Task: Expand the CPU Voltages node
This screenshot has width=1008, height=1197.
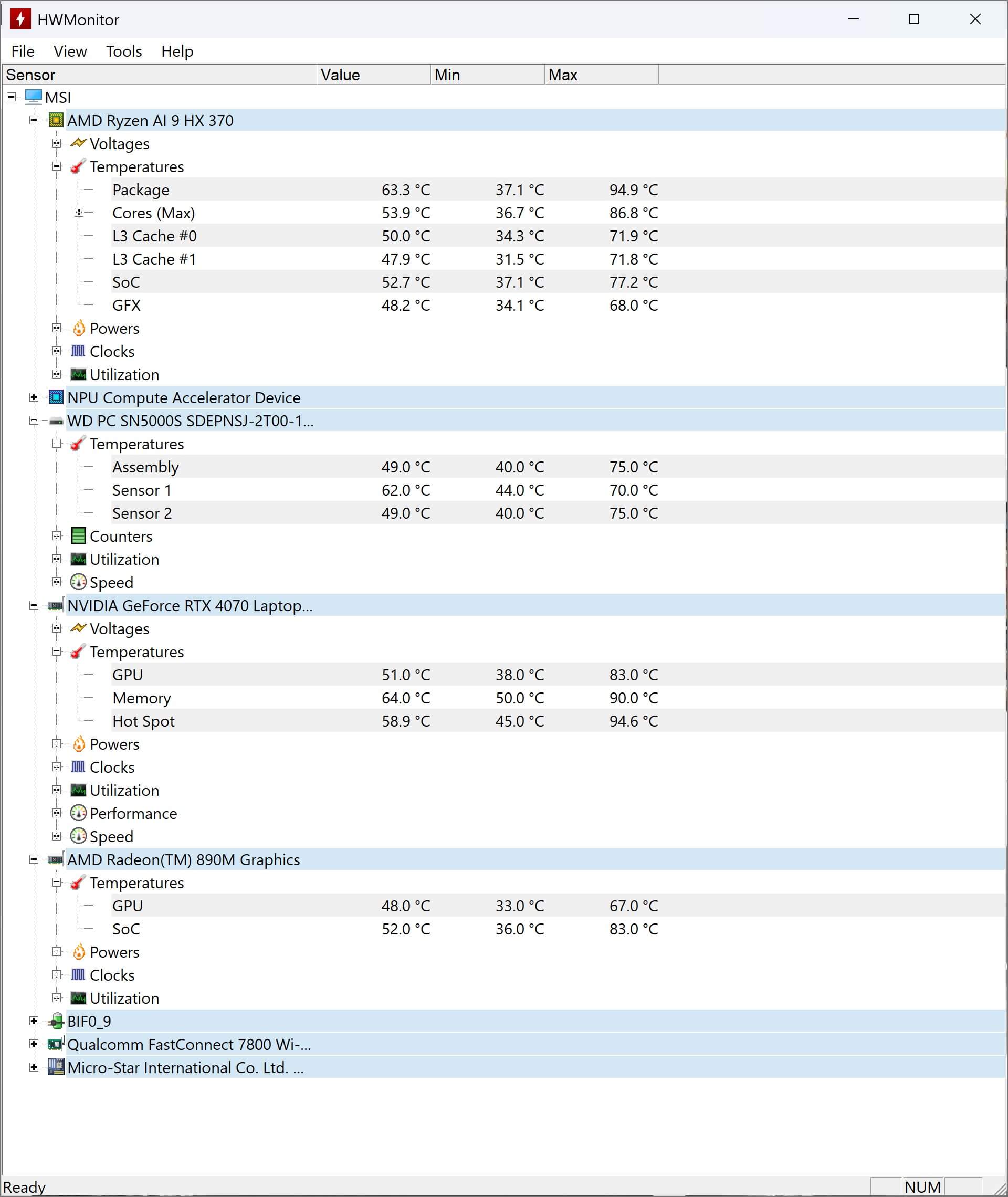Action: (56, 143)
